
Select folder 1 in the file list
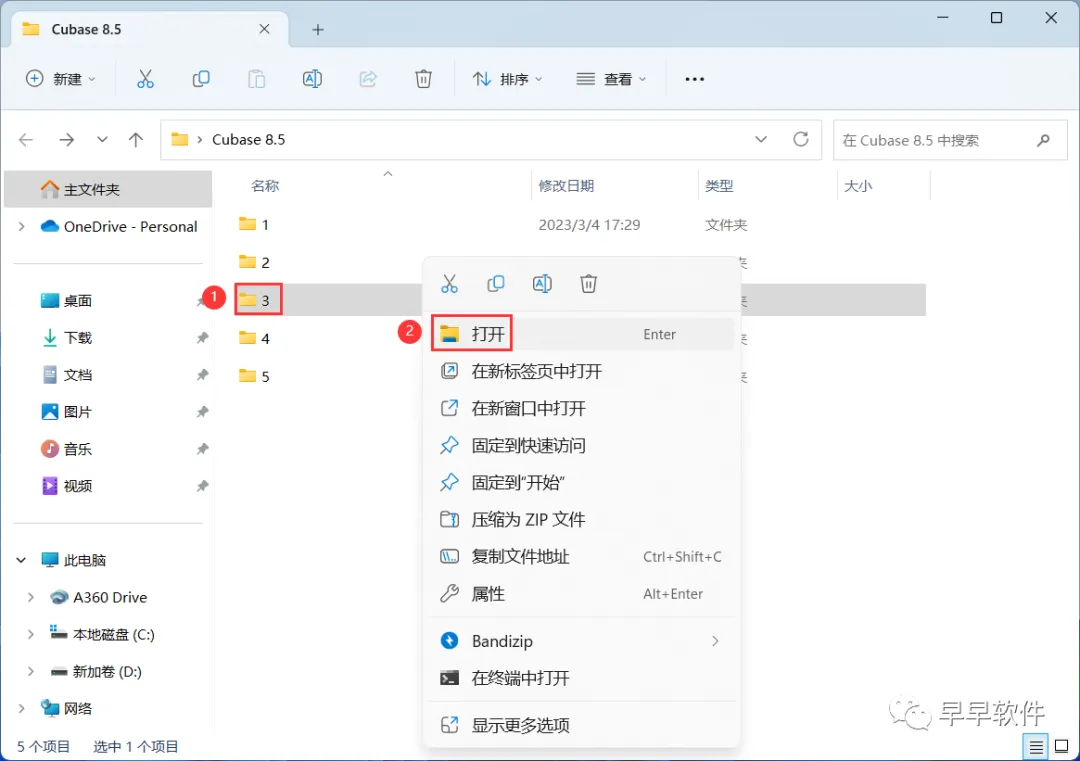pyautogui.click(x=580, y=225)
